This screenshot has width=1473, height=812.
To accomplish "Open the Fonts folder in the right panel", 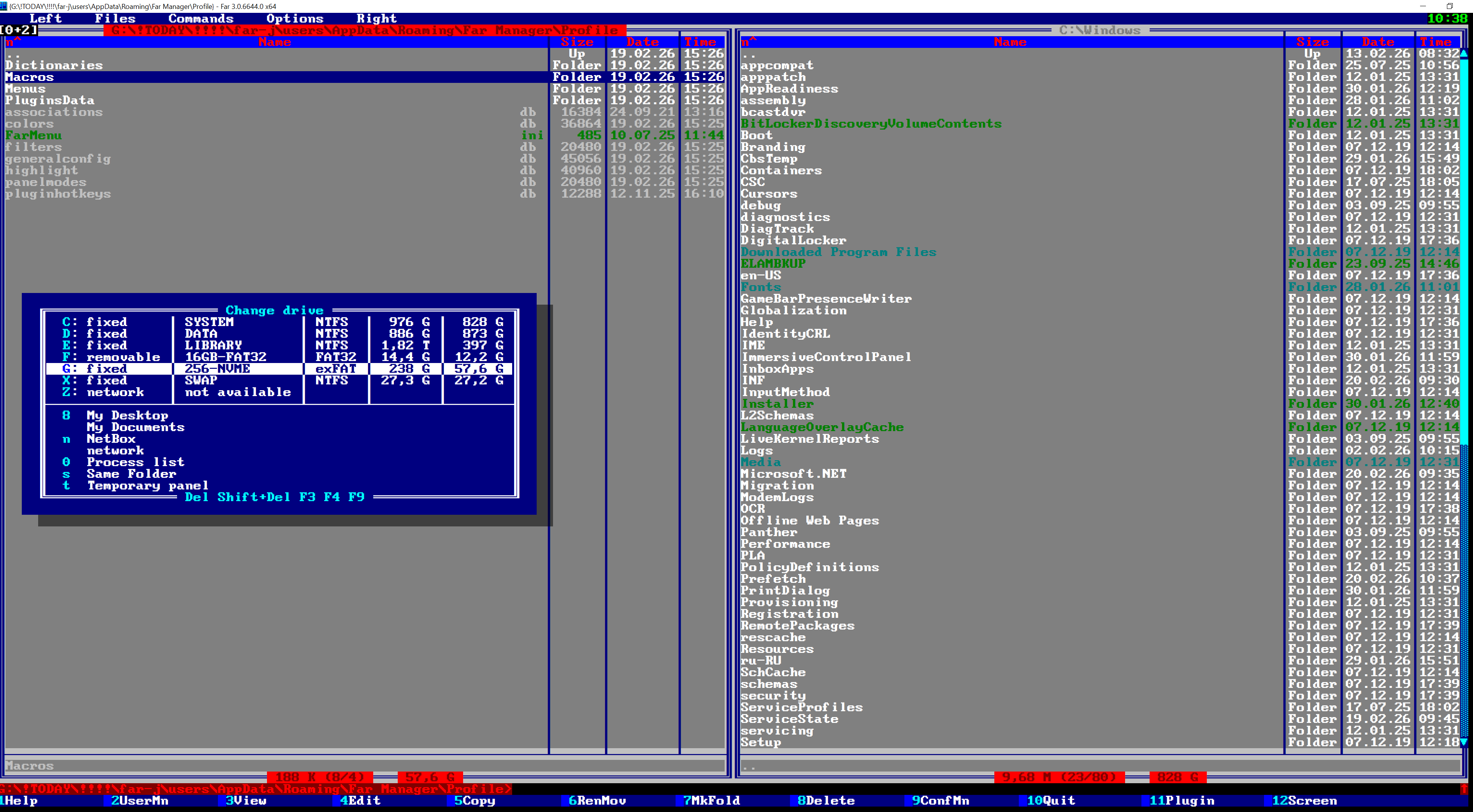I will tap(761, 287).
